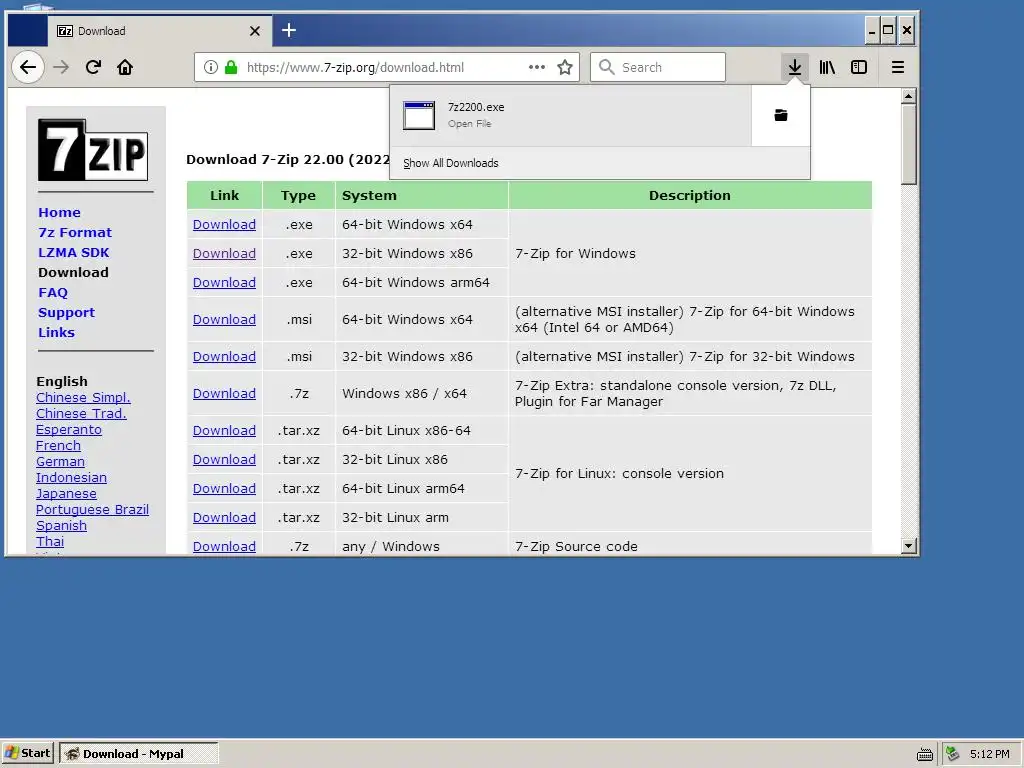View the green padlock connection details

231,67
